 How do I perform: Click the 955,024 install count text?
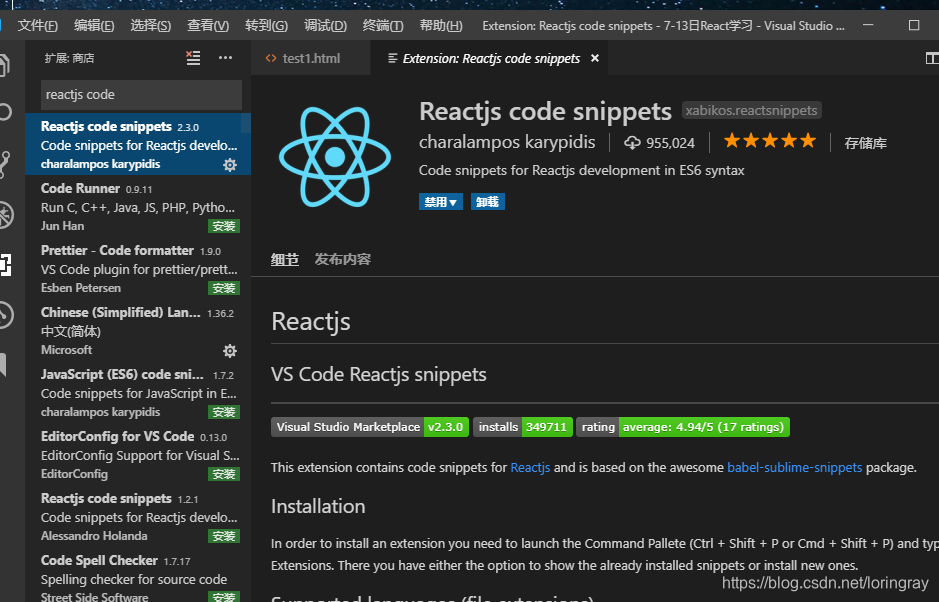[x=670, y=143]
